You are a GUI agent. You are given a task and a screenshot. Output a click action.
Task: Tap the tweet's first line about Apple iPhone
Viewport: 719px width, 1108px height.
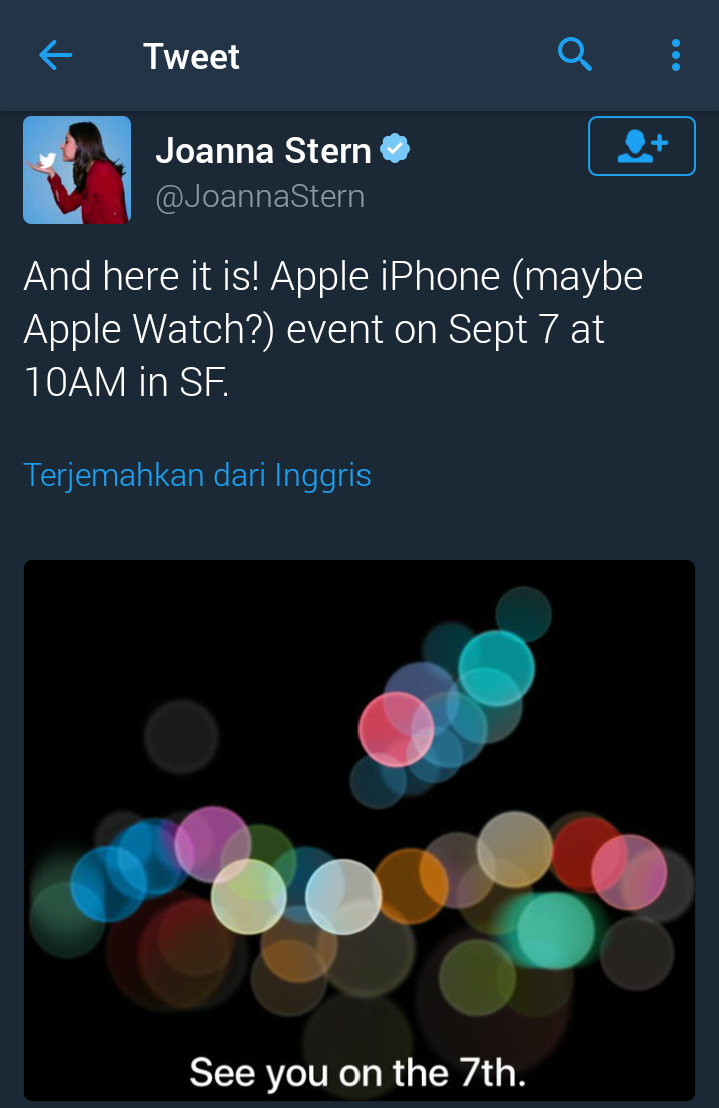(x=333, y=276)
